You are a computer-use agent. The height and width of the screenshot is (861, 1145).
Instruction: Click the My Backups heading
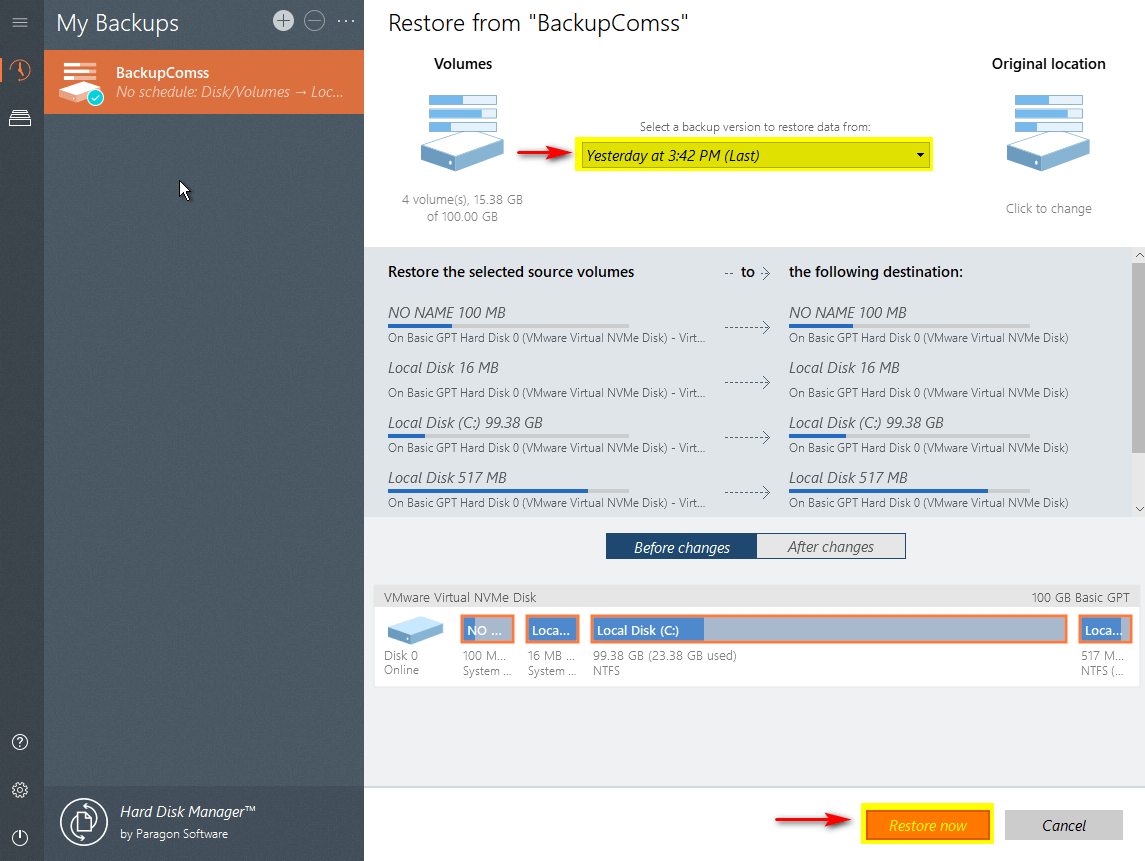tap(118, 23)
